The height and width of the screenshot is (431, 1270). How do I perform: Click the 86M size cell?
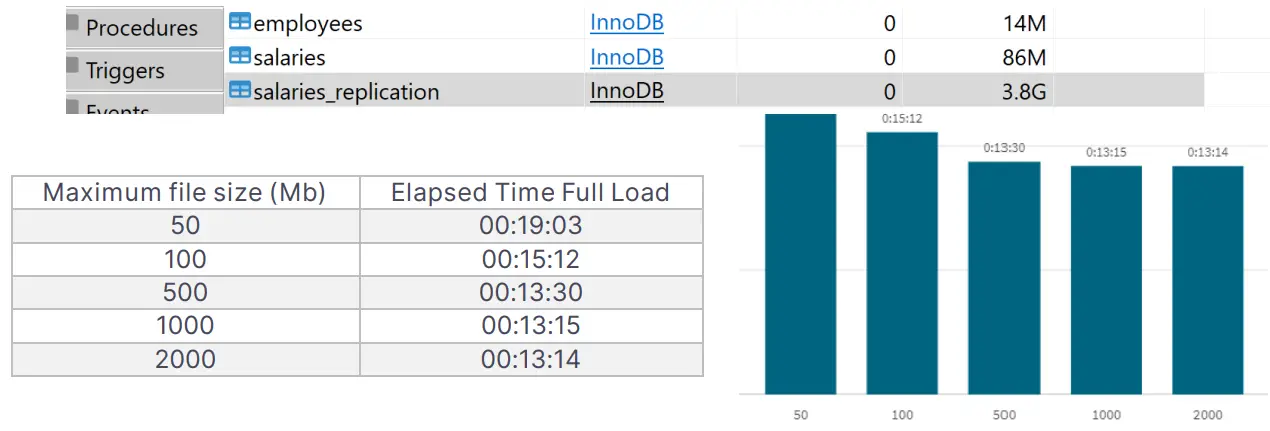[x=1024, y=57]
